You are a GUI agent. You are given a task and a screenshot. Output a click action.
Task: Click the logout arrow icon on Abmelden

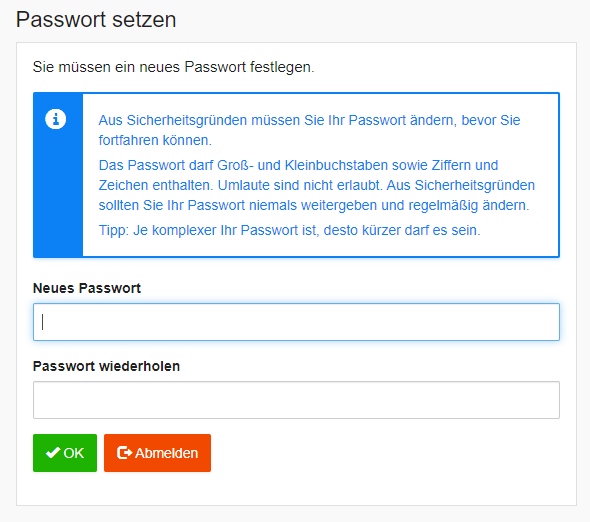click(x=124, y=452)
